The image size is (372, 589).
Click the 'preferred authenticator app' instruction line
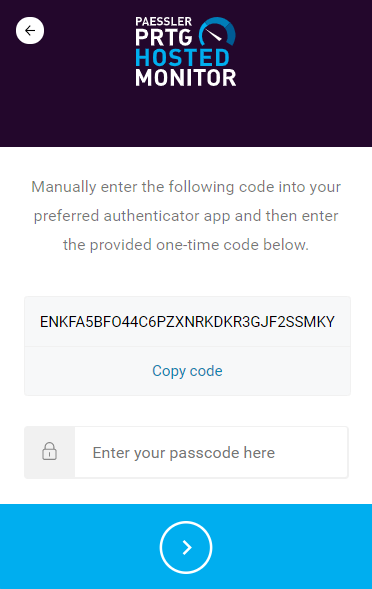[x=186, y=216]
